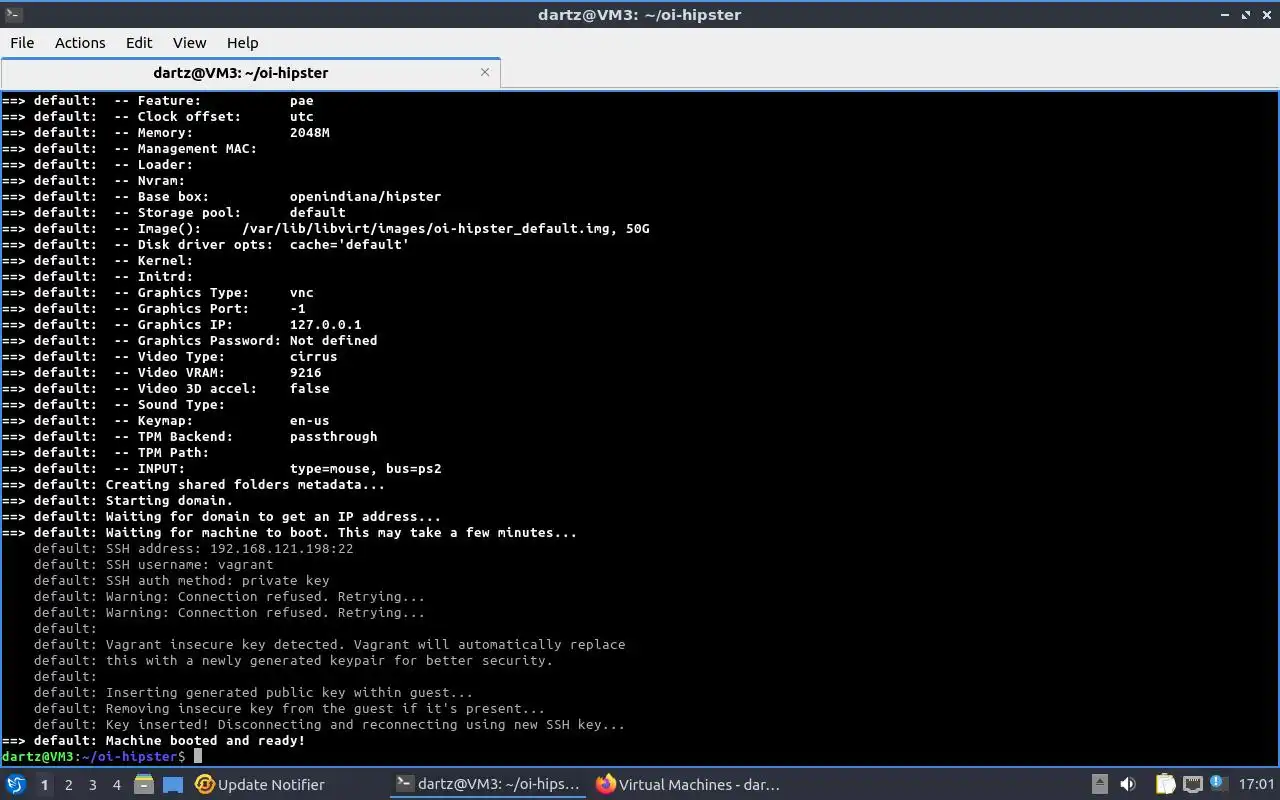Select the dartz@VM3: ~/oi-hipster terminal tab
The image size is (1280, 800).
tap(241, 72)
